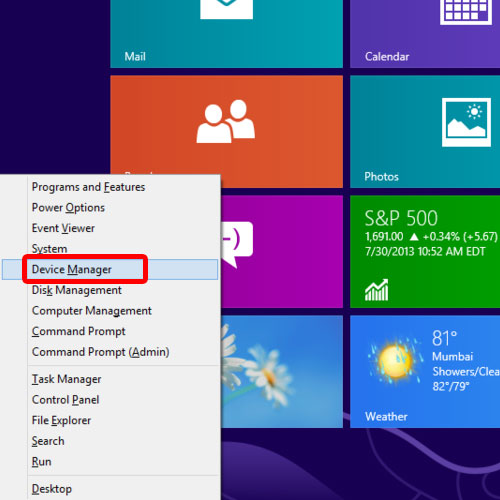Click the Mail tile label

point(135,57)
